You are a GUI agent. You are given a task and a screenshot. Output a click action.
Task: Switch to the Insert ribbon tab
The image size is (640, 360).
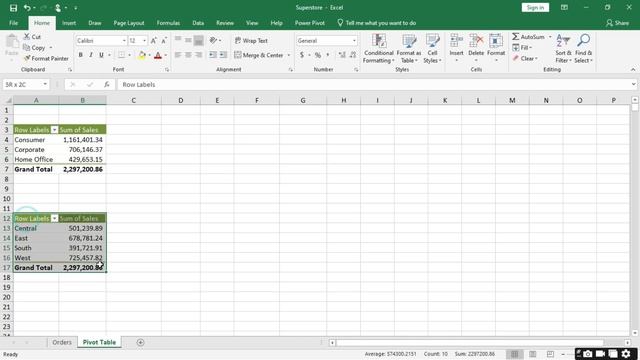pyautogui.click(x=69, y=23)
